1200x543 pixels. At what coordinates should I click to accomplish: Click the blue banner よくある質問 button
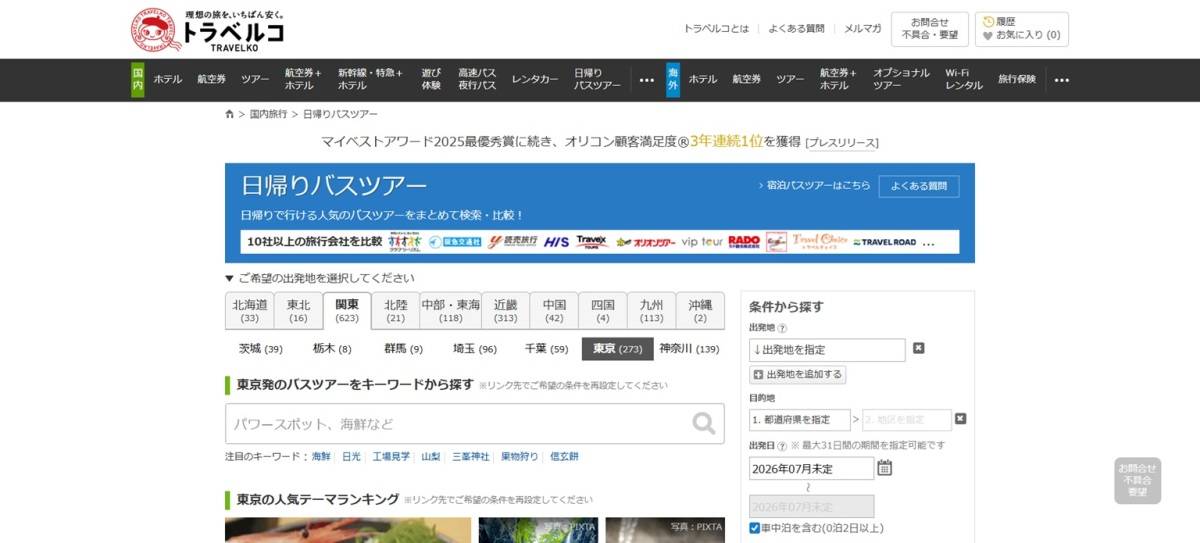pos(918,186)
